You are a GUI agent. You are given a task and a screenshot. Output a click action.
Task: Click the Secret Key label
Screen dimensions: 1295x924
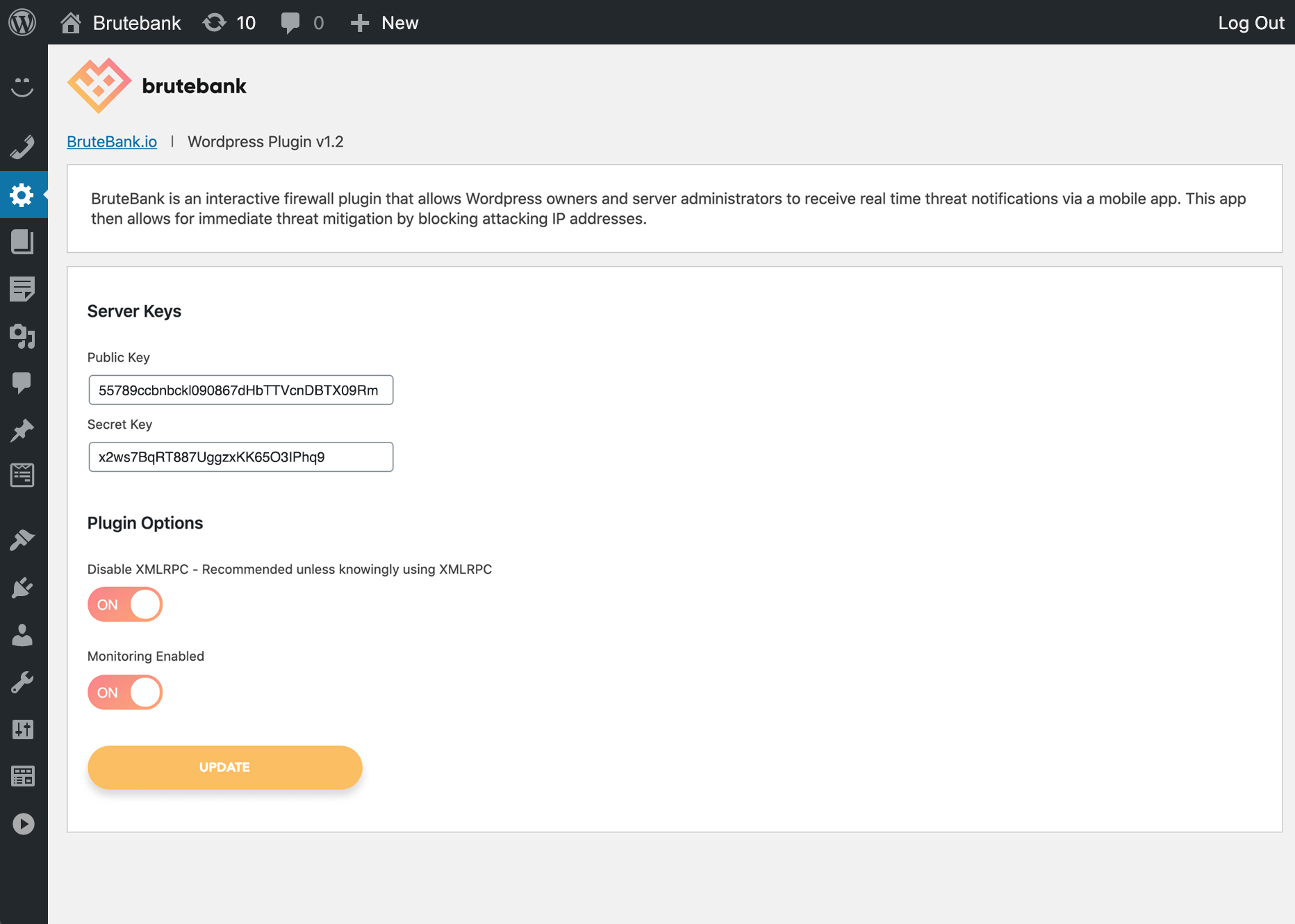point(119,424)
